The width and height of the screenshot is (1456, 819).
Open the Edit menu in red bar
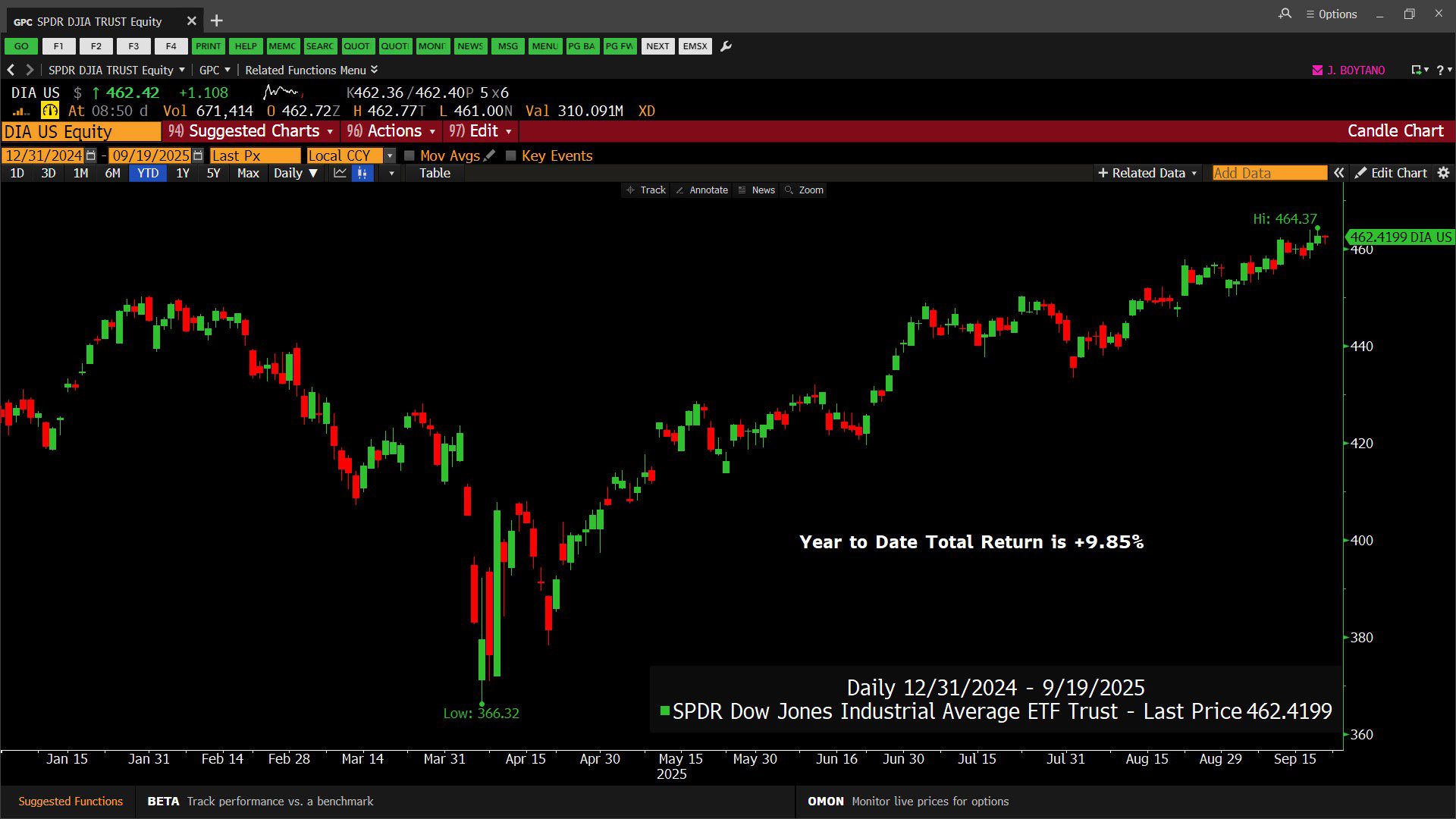pyautogui.click(x=481, y=131)
